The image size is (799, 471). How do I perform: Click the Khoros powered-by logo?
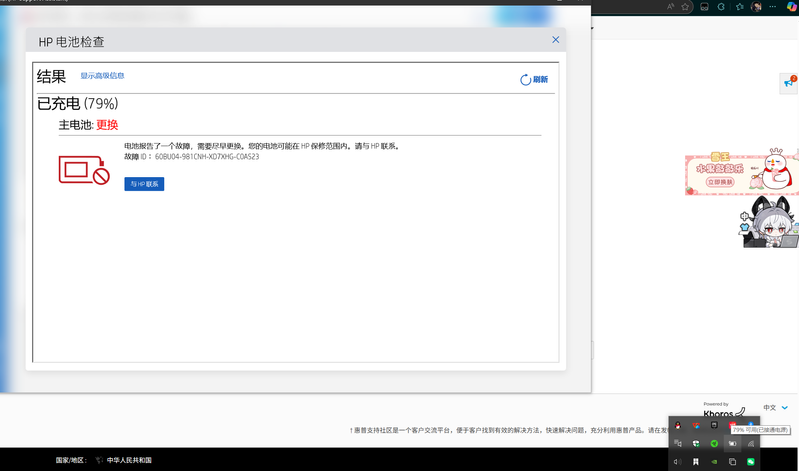point(722,412)
